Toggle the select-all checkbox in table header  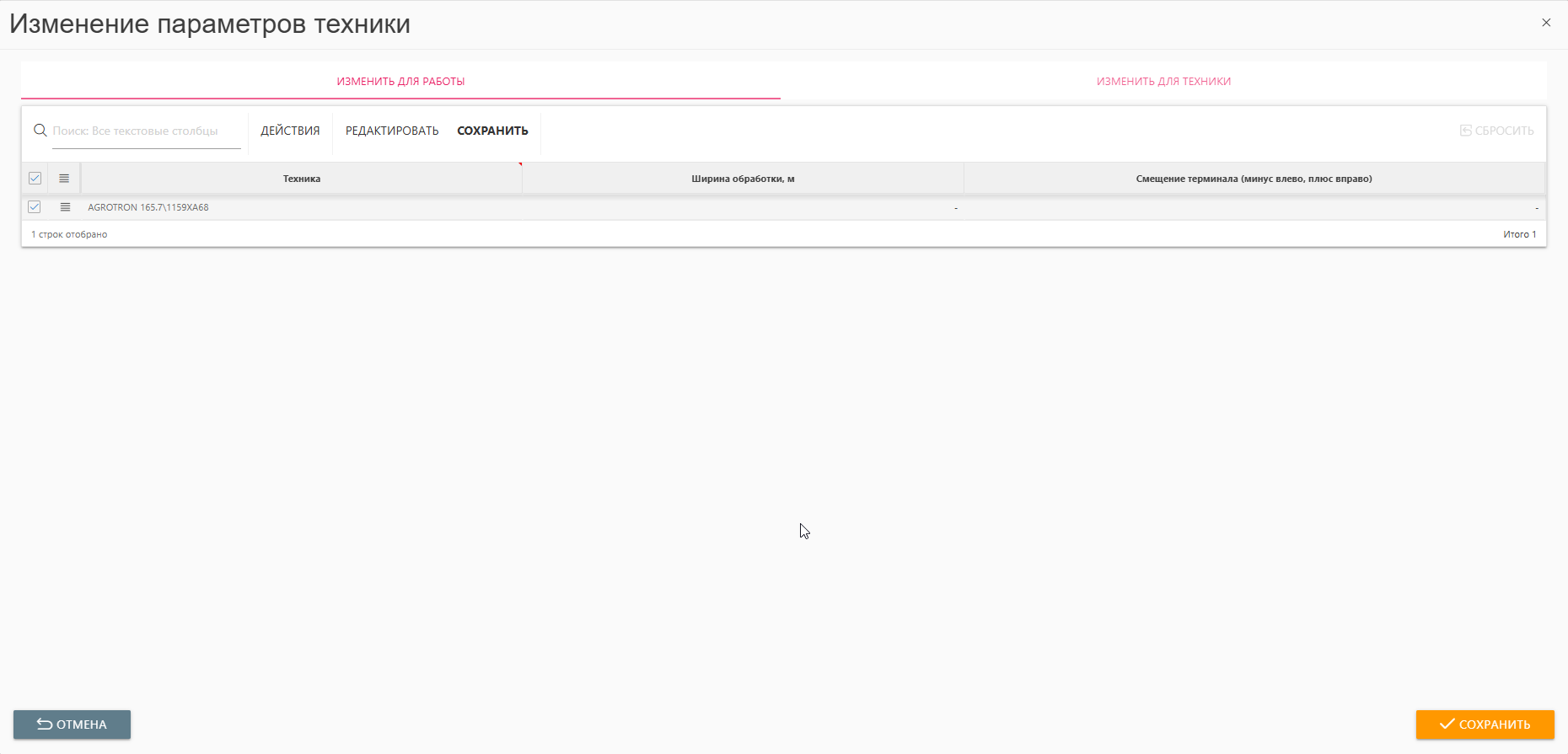point(35,179)
